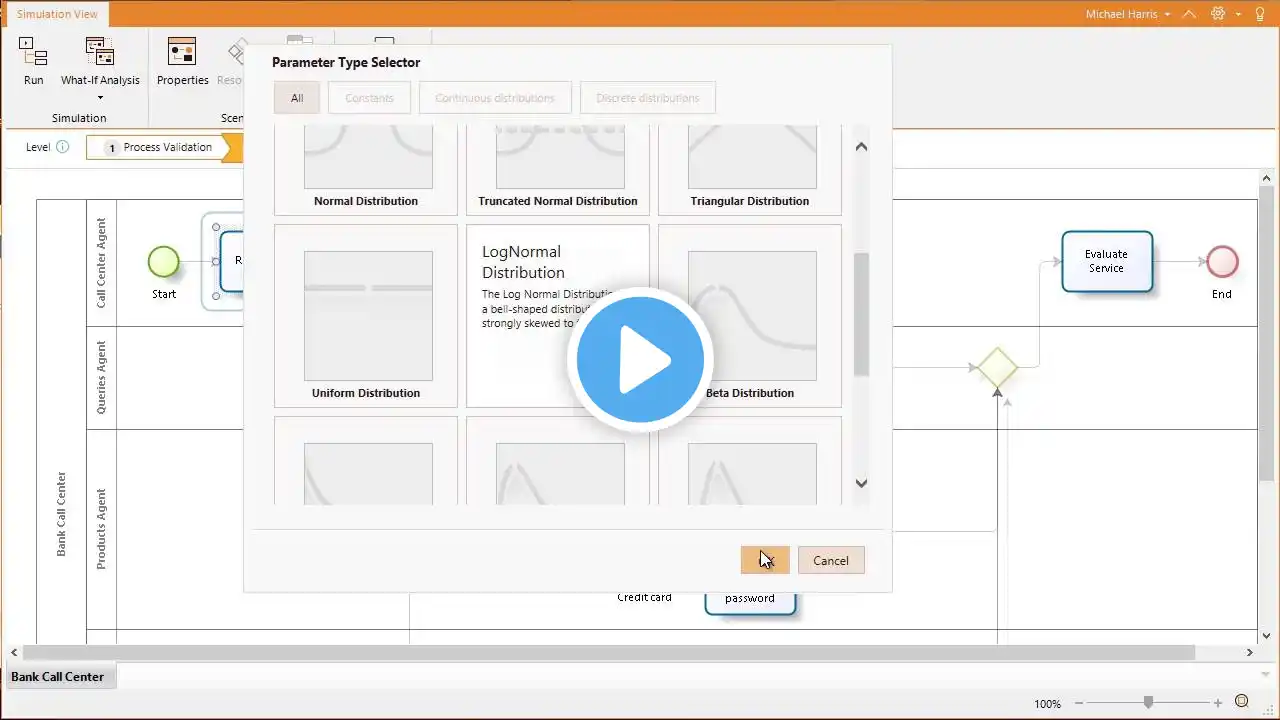
Task: Select the End event circle
Action: pos(1222,262)
